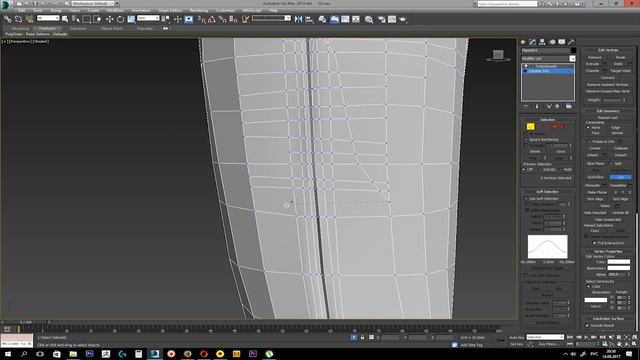Screen dimensions: 640x360
Task: Switch to the Freeform ribbon tab
Action: 47,29
